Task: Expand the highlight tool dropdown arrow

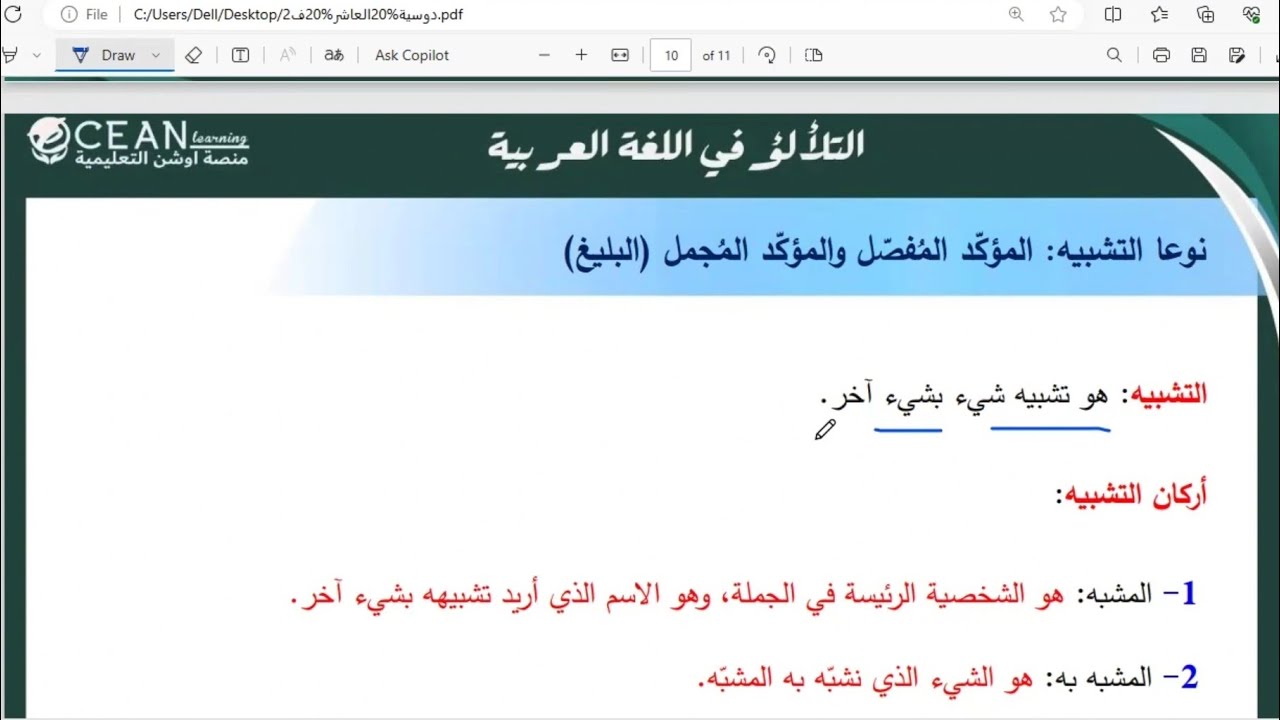Action: [37, 55]
